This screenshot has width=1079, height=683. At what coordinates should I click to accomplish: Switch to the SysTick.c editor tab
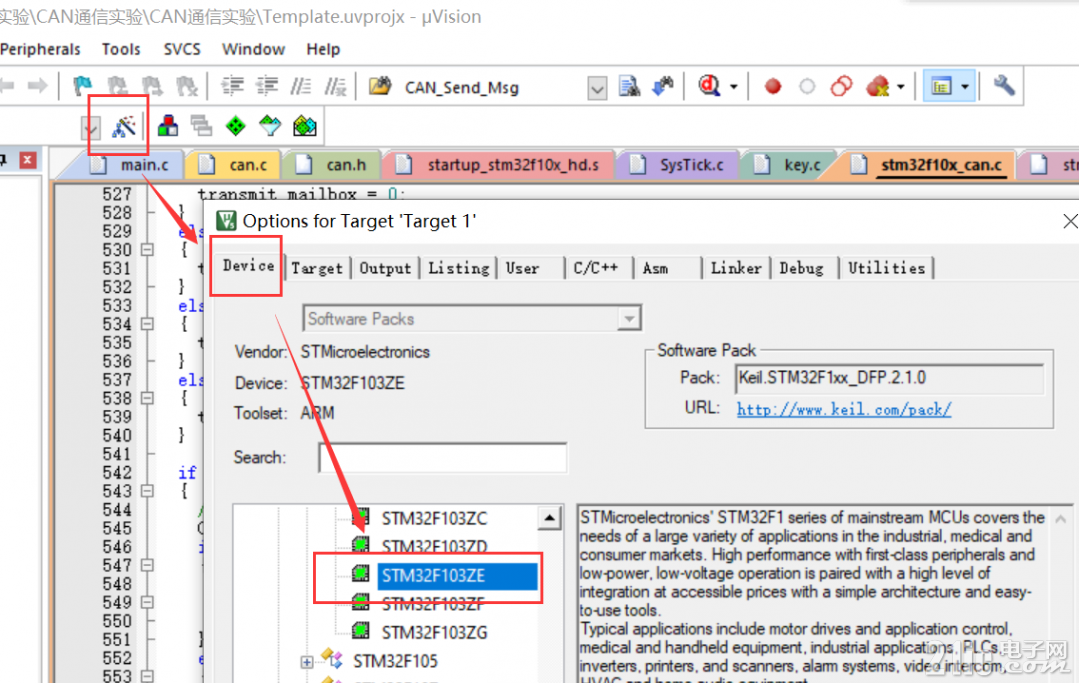679,165
